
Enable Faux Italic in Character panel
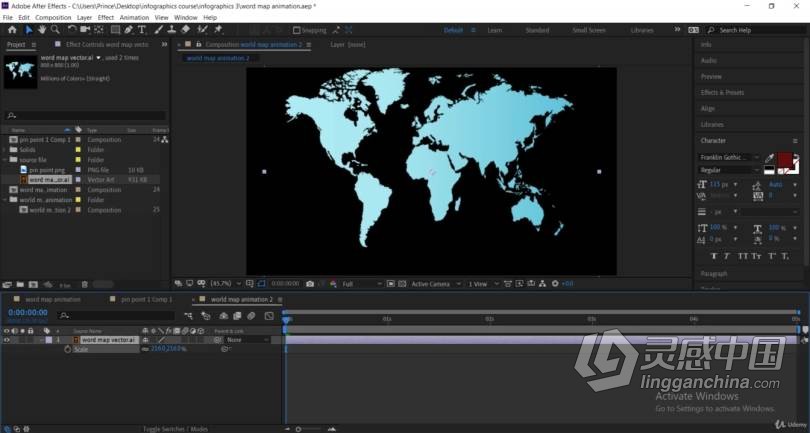click(x=727, y=256)
